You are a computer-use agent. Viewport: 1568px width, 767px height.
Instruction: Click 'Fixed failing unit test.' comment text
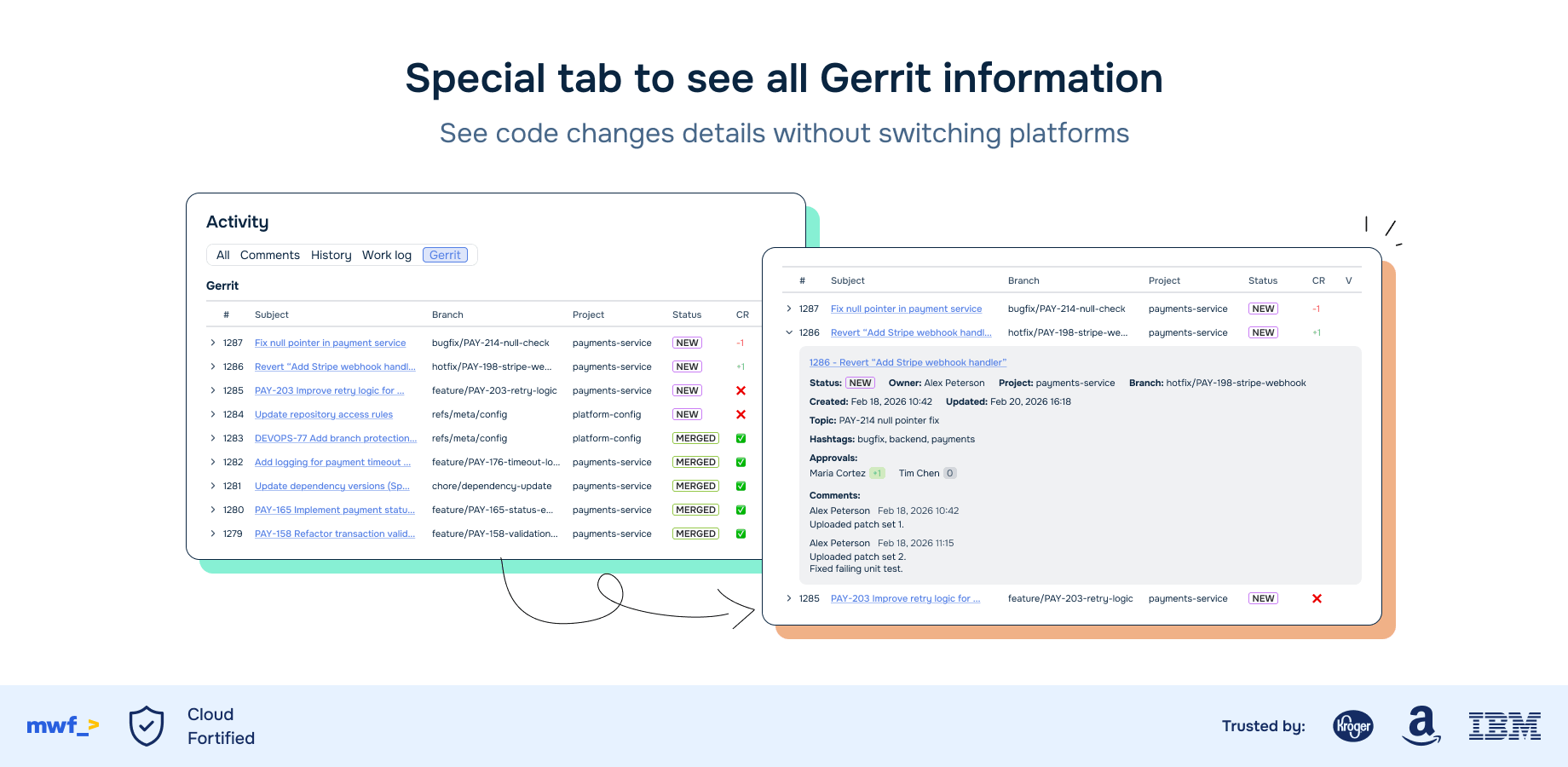pos(856,568)
